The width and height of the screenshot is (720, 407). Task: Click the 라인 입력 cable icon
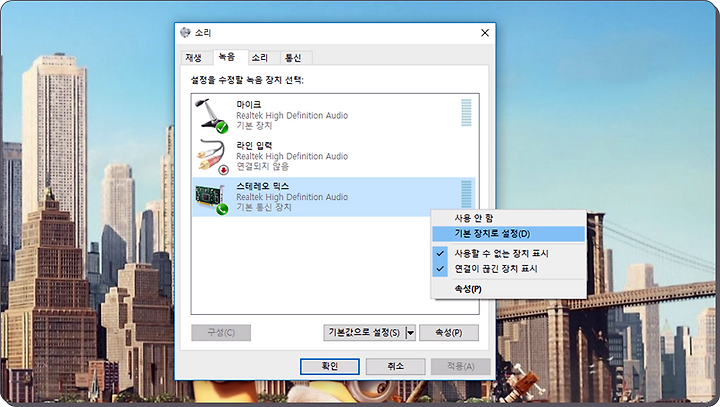[x=212, y=157]
